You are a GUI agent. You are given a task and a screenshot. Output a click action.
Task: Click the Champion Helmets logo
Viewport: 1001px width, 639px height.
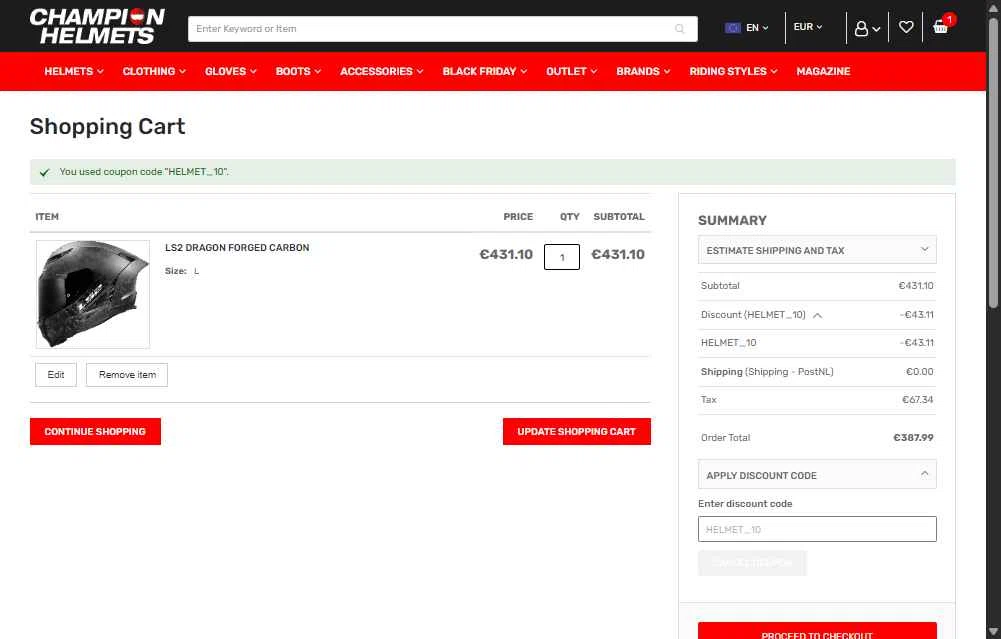[97, 26]
